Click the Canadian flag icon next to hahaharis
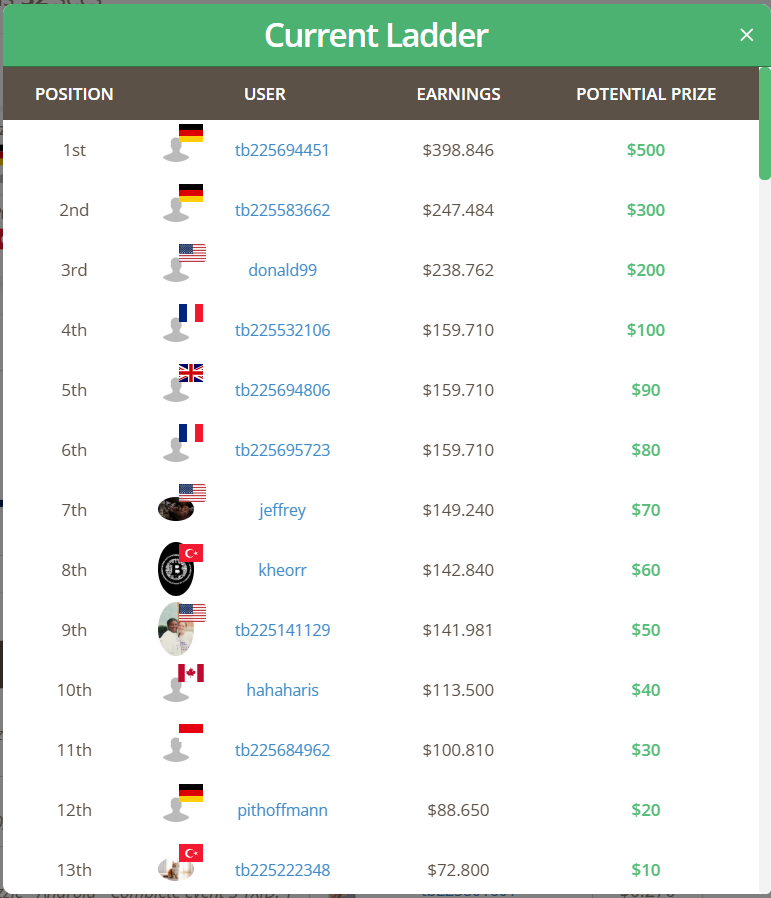This screenshot has width=771, height=898. (x=191, y=673)
